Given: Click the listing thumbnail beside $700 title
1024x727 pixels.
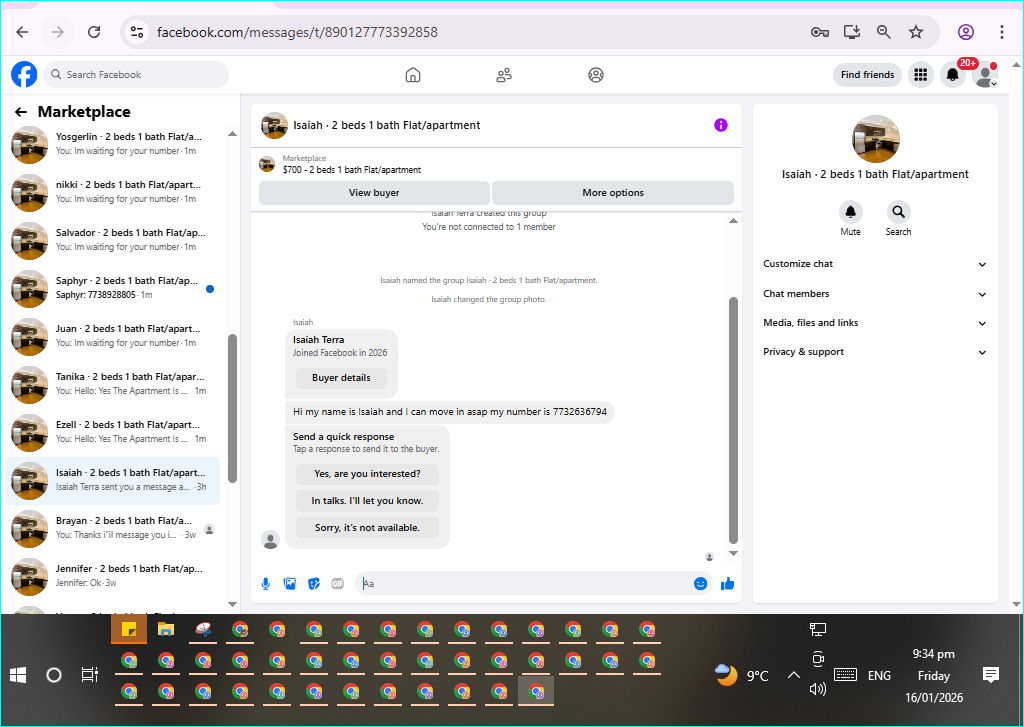Looking at the screenshot, I should pyautogui.click(x=267, y=164).
